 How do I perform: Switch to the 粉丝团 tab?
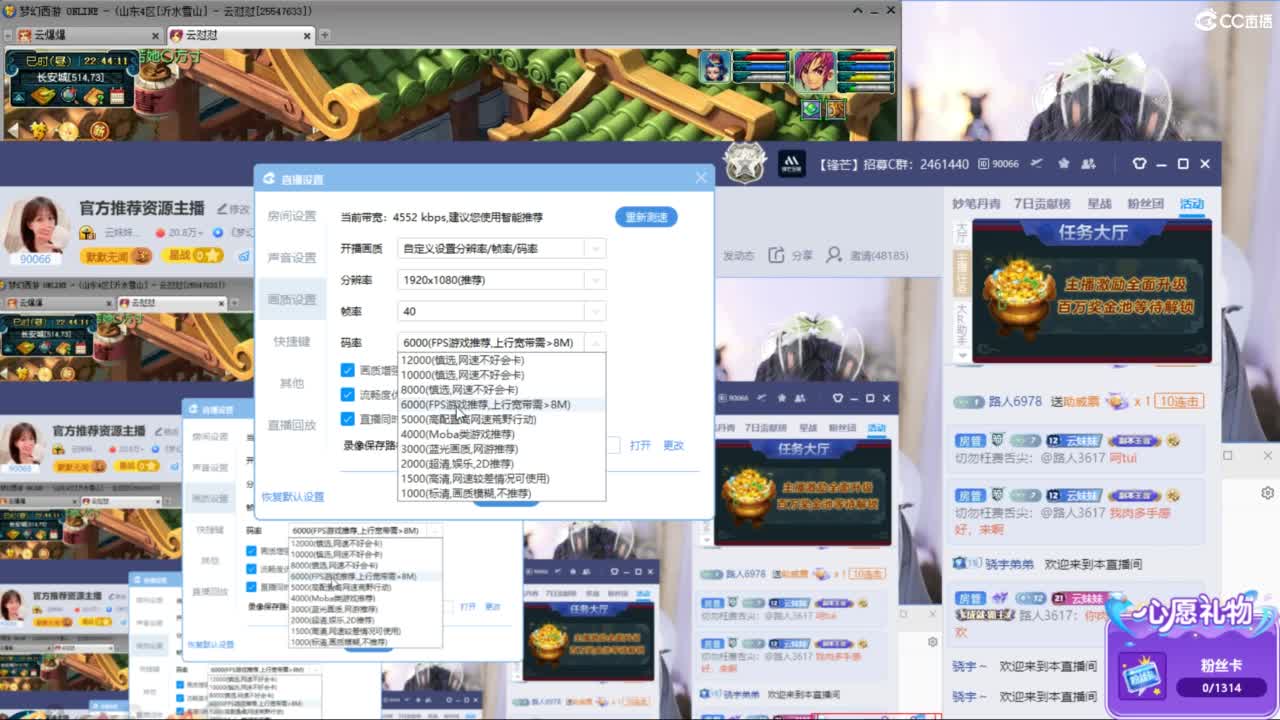click(x=1146, y=204)
